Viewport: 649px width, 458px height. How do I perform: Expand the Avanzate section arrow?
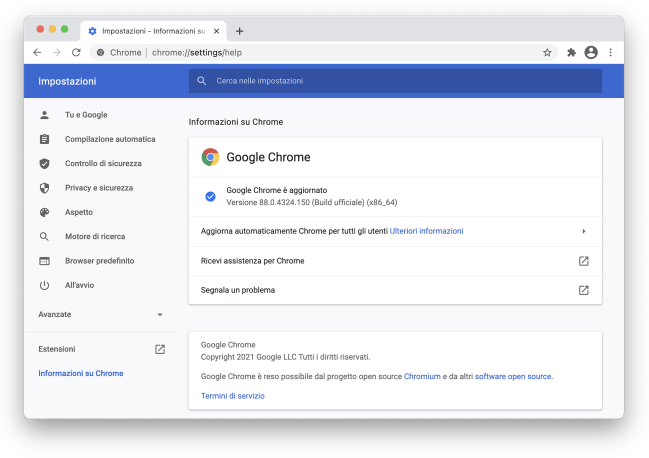tap(160, 315)
